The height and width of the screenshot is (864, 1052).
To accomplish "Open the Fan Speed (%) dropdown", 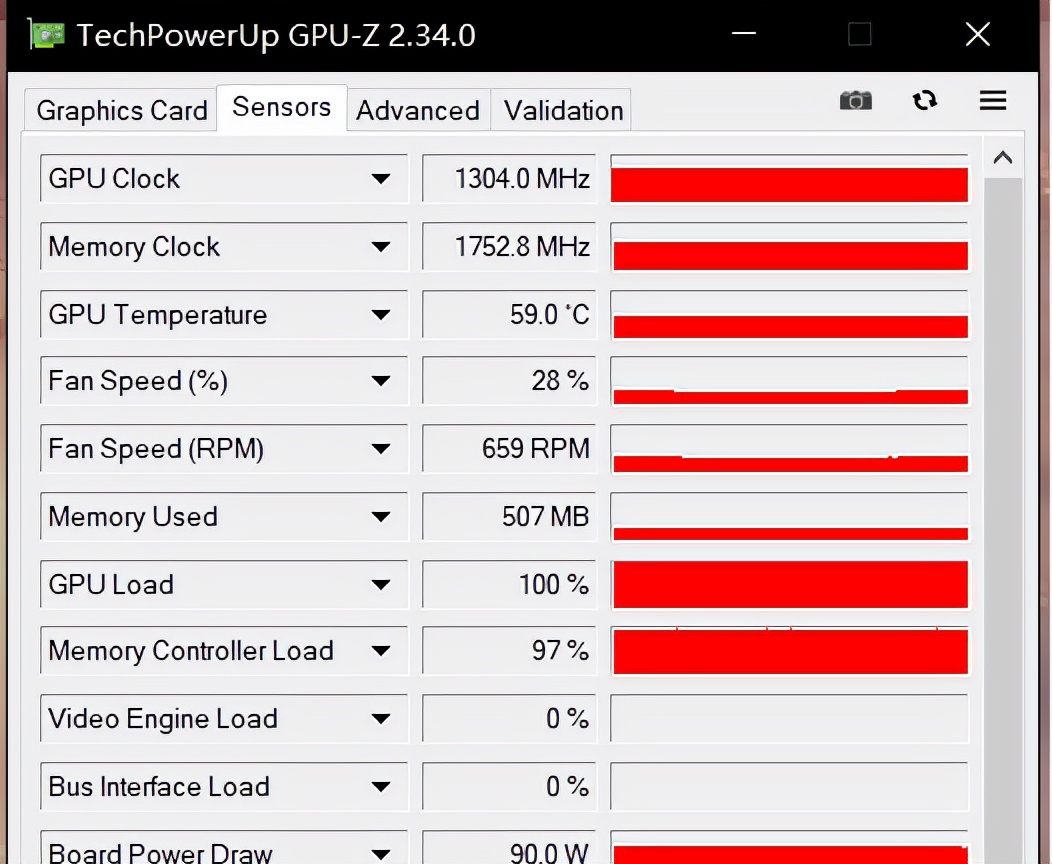I will [380, 381].
